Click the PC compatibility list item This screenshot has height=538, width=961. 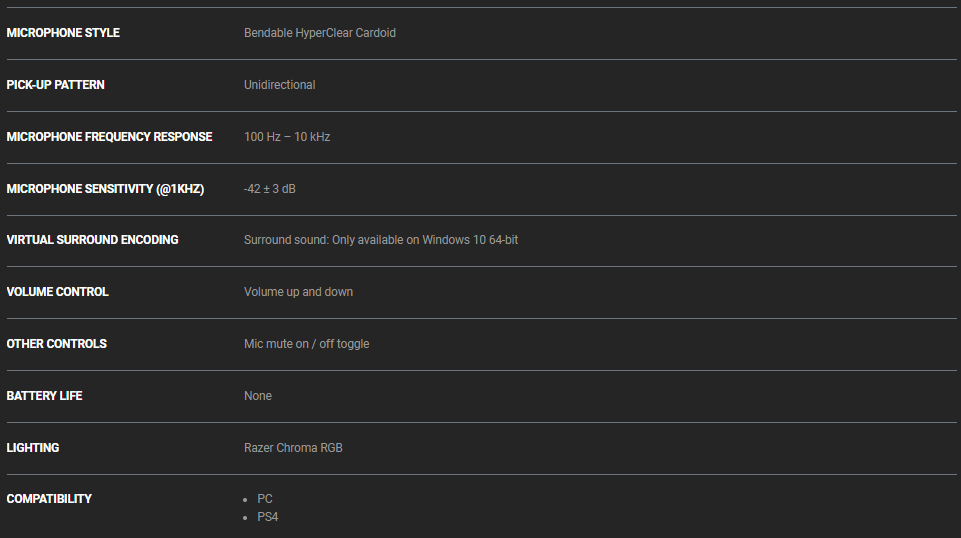coord(265,499)
